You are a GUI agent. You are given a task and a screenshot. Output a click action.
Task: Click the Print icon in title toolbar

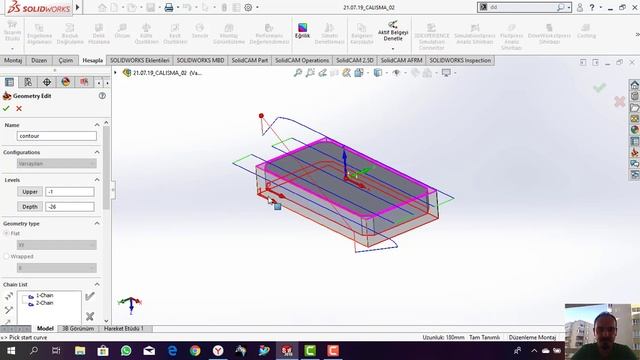coord(169,7)
